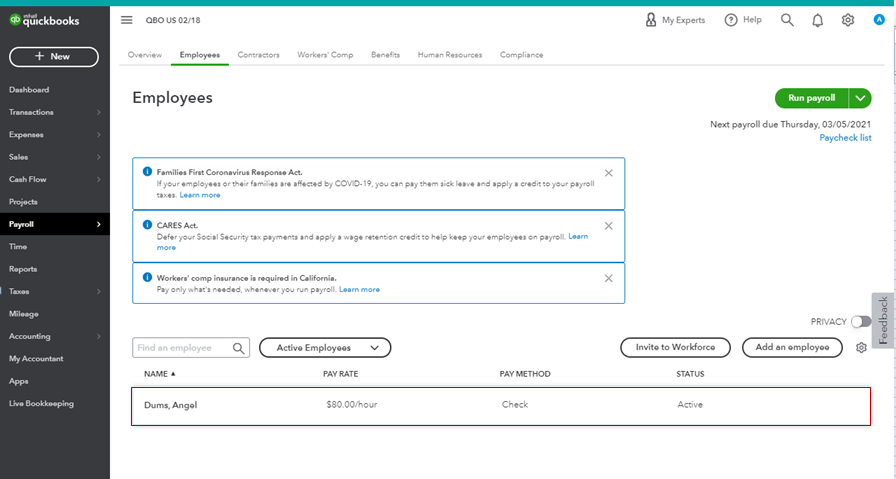View notifications bell

[x=818, y=21]
